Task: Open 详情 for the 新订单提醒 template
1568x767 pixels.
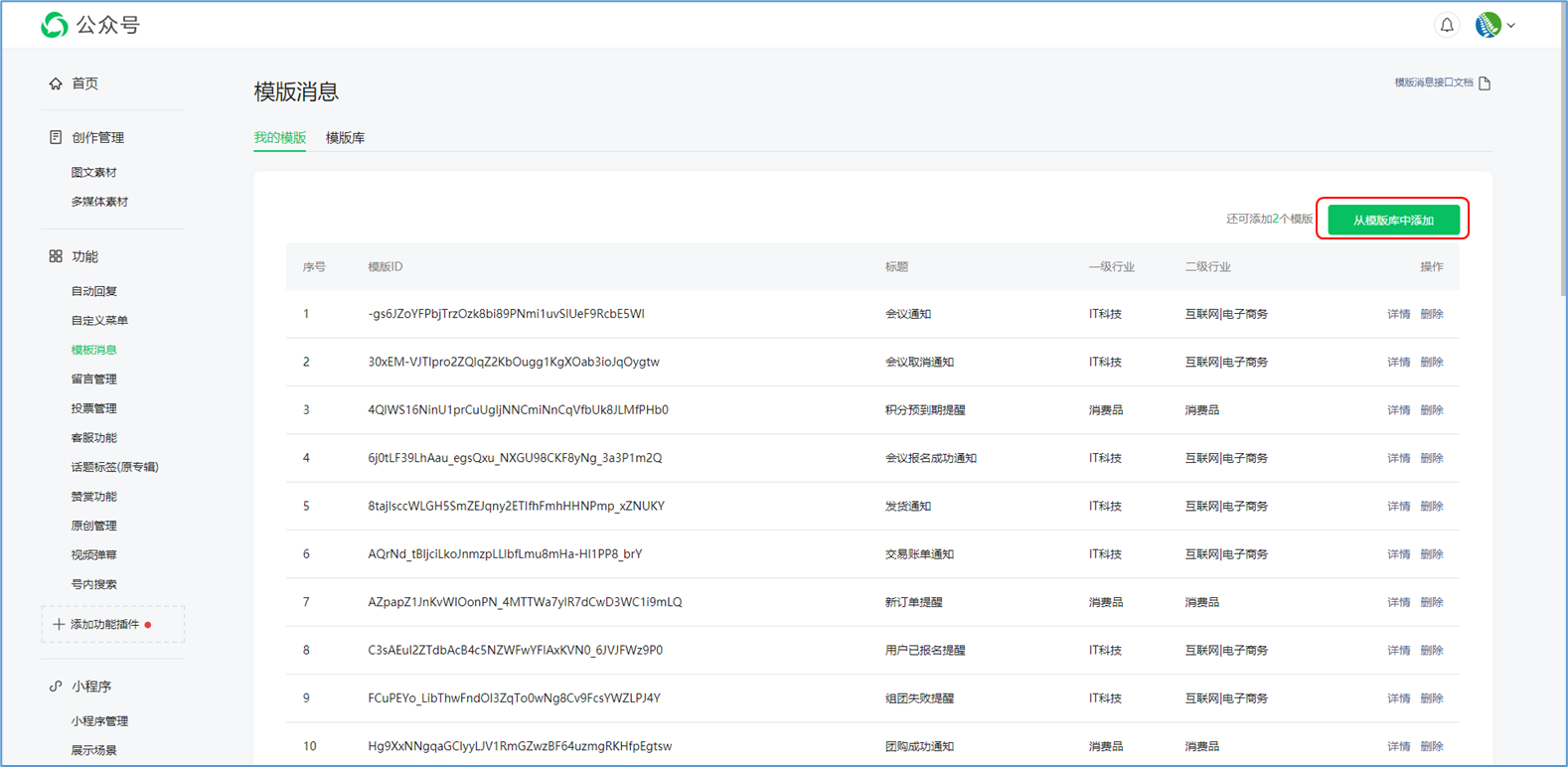Action: coord(1398,602)
